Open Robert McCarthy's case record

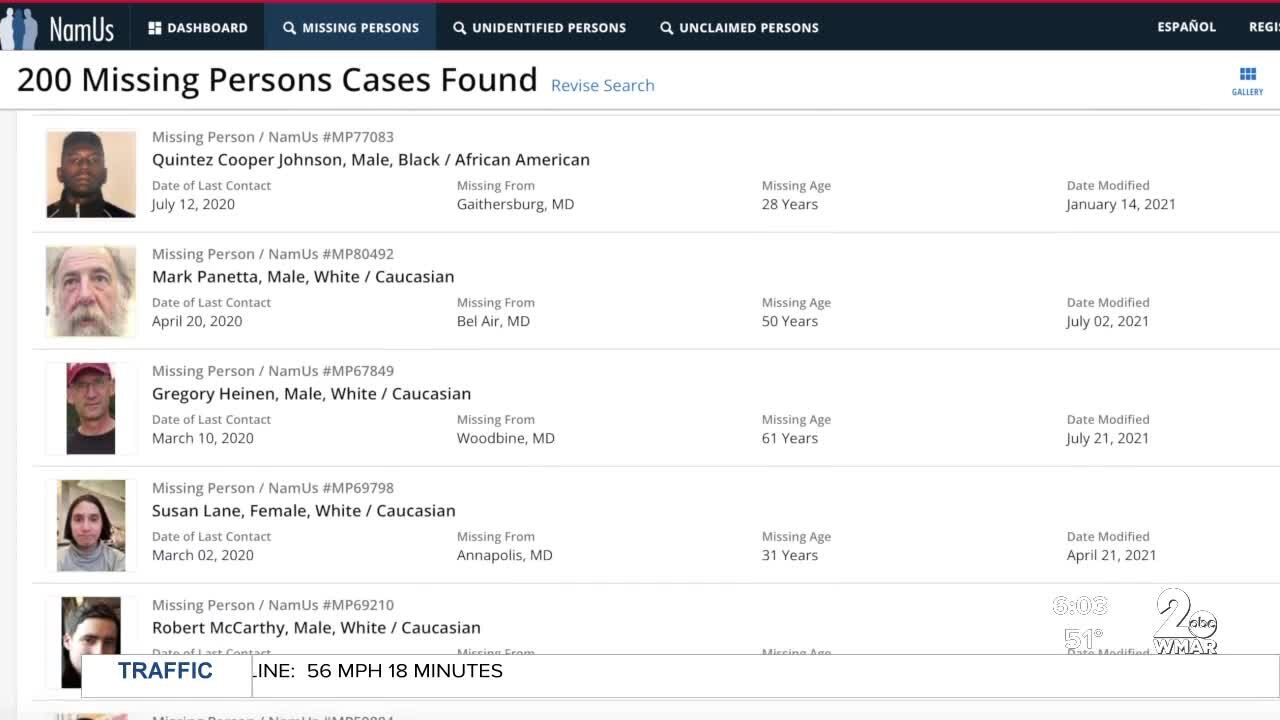(x=316, y=627)
